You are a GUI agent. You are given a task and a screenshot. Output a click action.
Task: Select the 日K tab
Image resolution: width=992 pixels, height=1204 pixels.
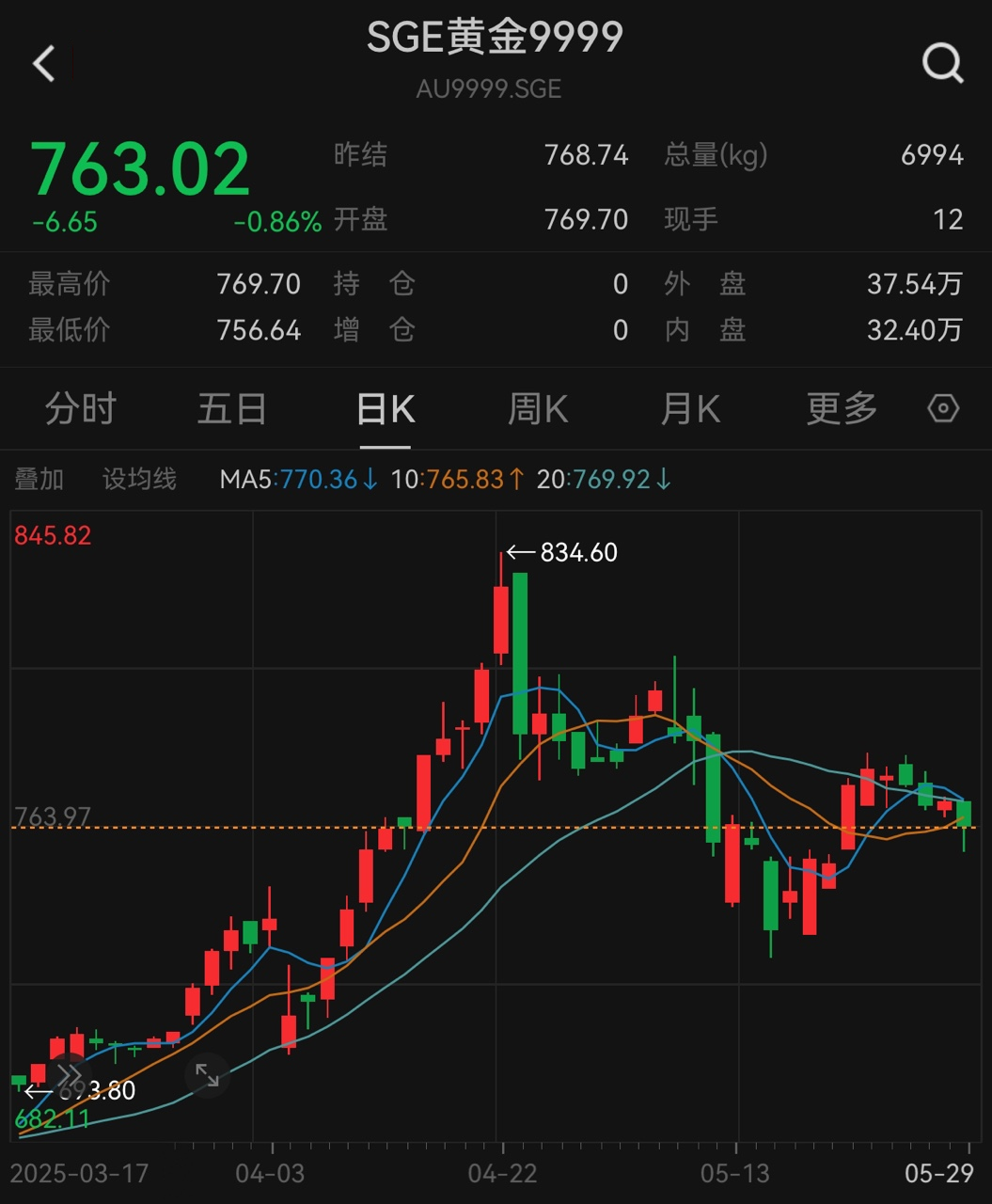pyautogui.click(x=386, y=409)
